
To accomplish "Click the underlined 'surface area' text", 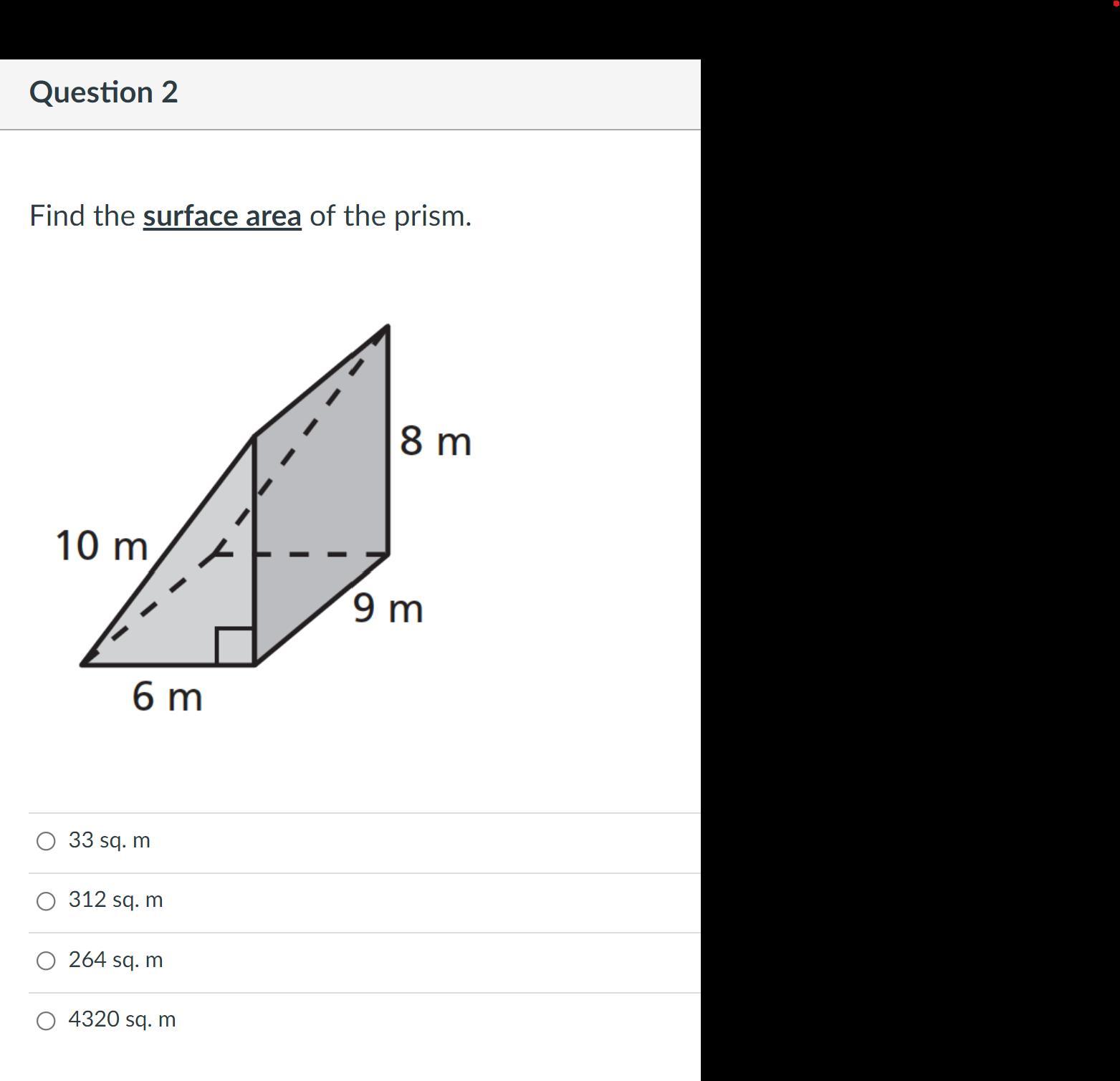I will [222, 216].
